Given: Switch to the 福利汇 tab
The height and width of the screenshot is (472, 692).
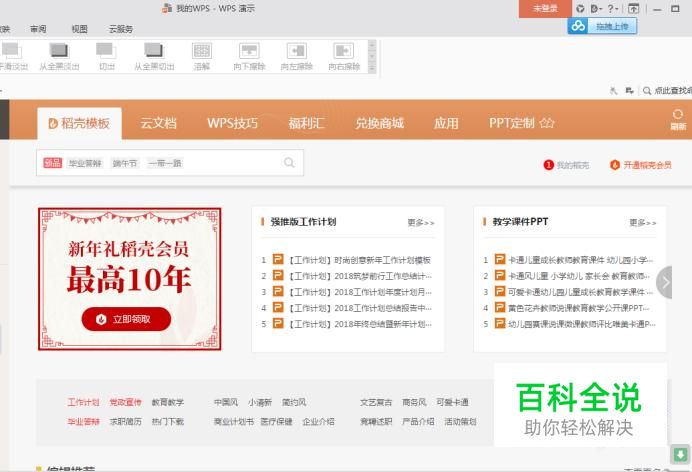Looking at the screenshot, I should pos(306,124).
